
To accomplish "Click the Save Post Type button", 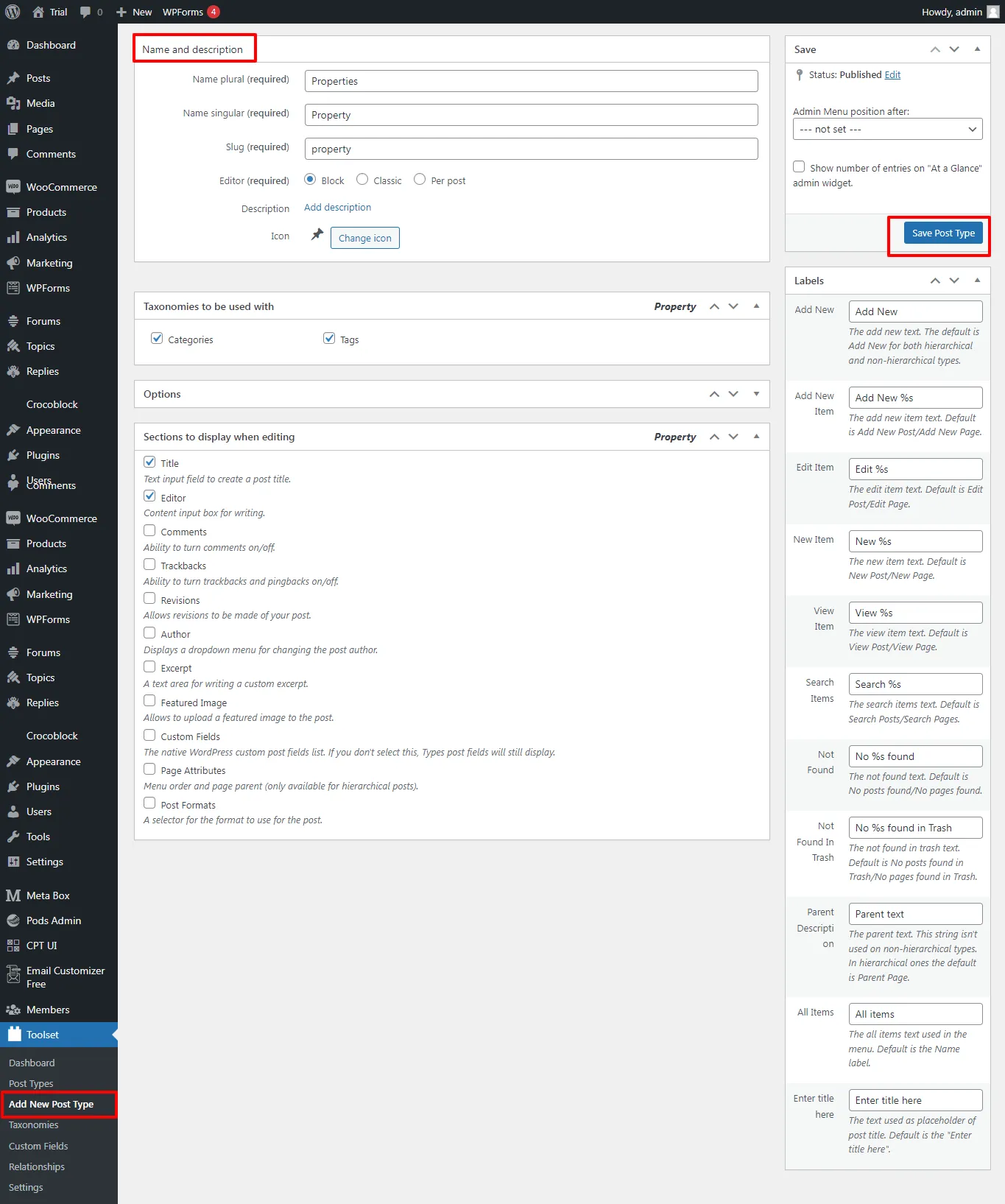I will click(x=942, y=233).
